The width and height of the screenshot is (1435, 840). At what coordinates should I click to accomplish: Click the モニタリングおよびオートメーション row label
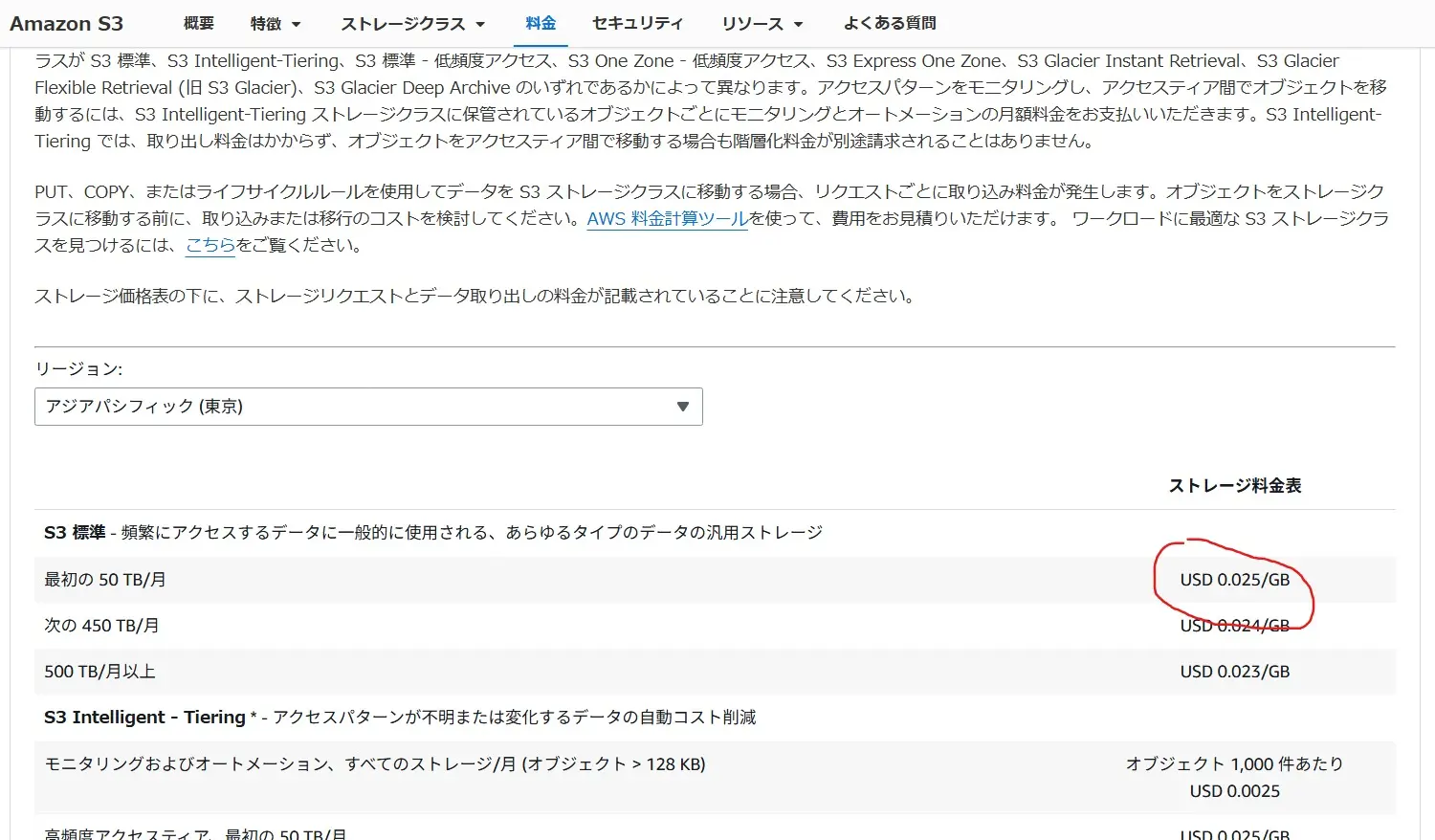[375, 764]
